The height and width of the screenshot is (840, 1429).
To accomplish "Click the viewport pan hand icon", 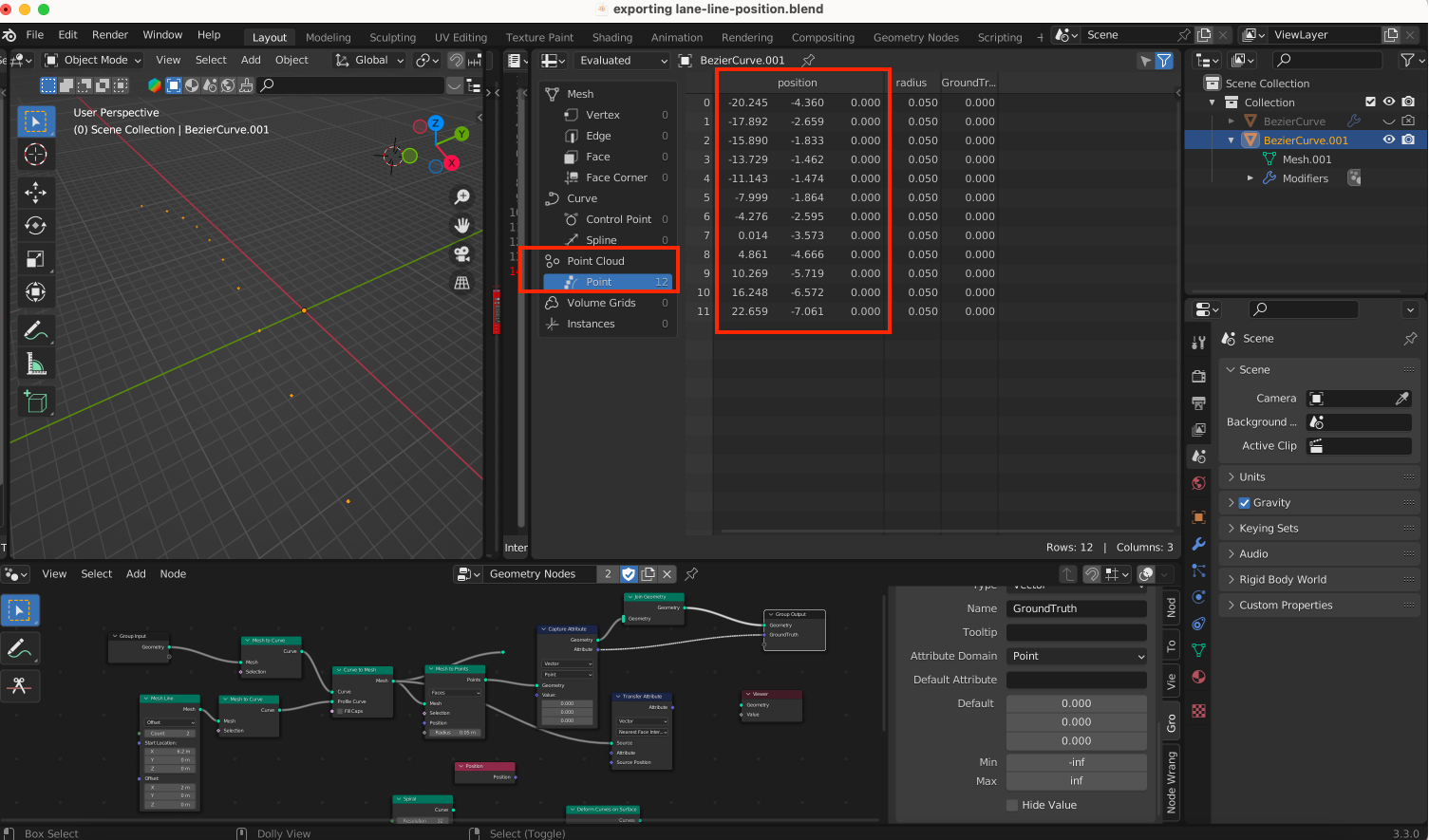I will (462, 226).
